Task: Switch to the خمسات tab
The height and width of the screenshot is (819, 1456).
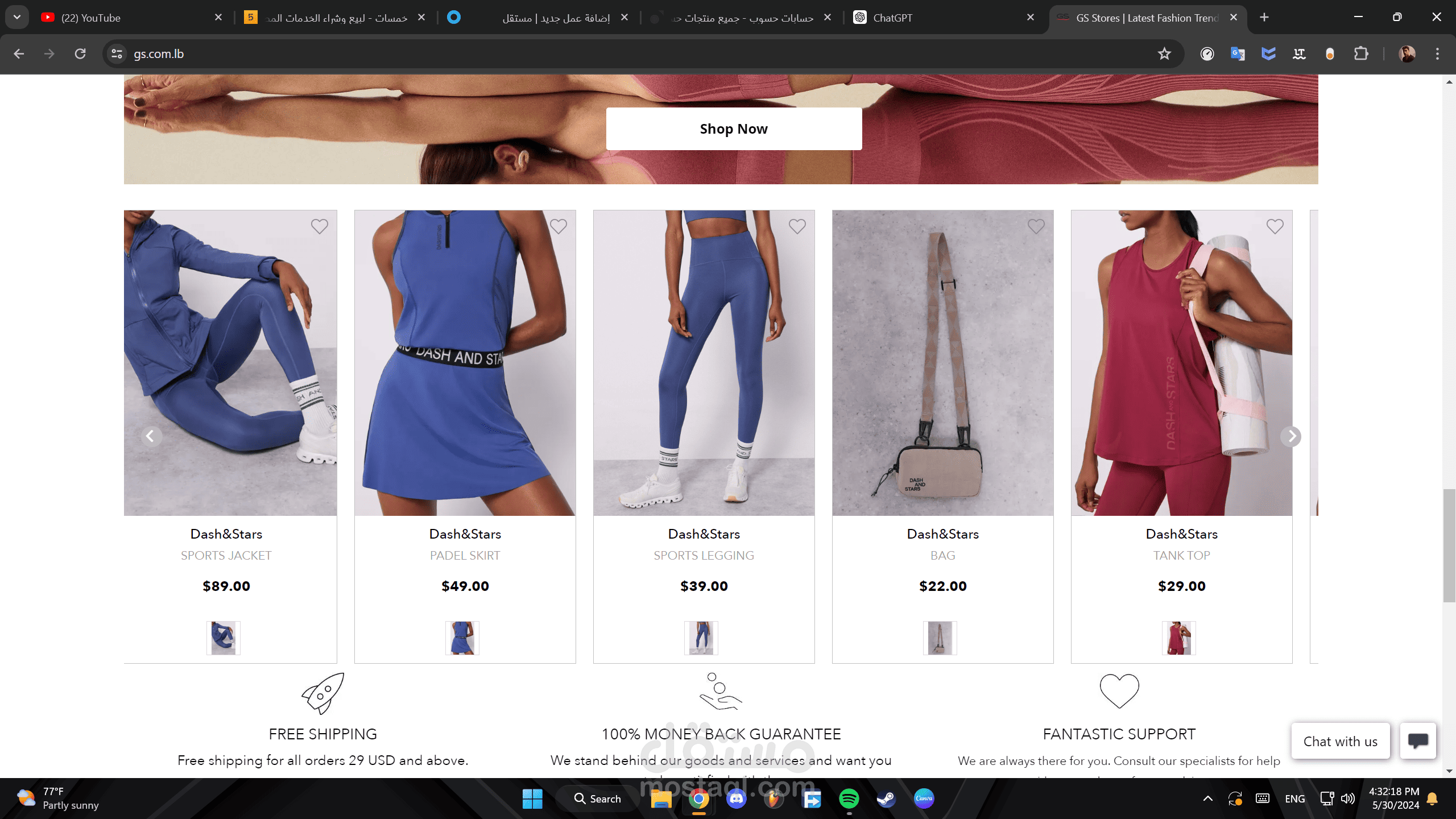Action: coord(336,18)
